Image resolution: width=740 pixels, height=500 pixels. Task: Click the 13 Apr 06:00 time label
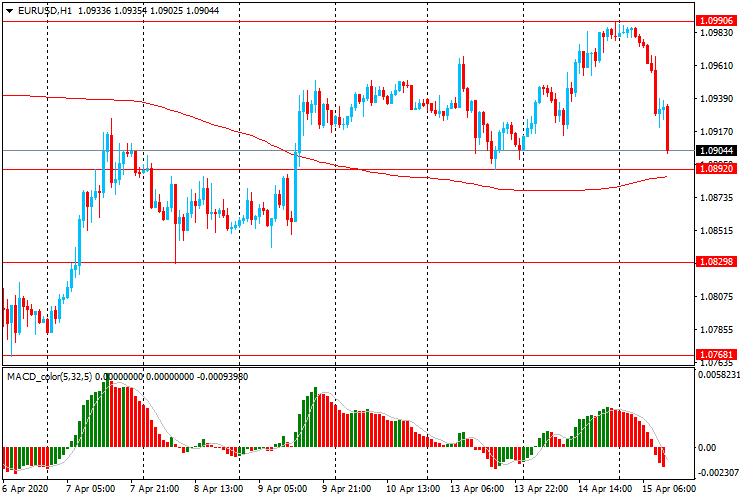point(477,489)
